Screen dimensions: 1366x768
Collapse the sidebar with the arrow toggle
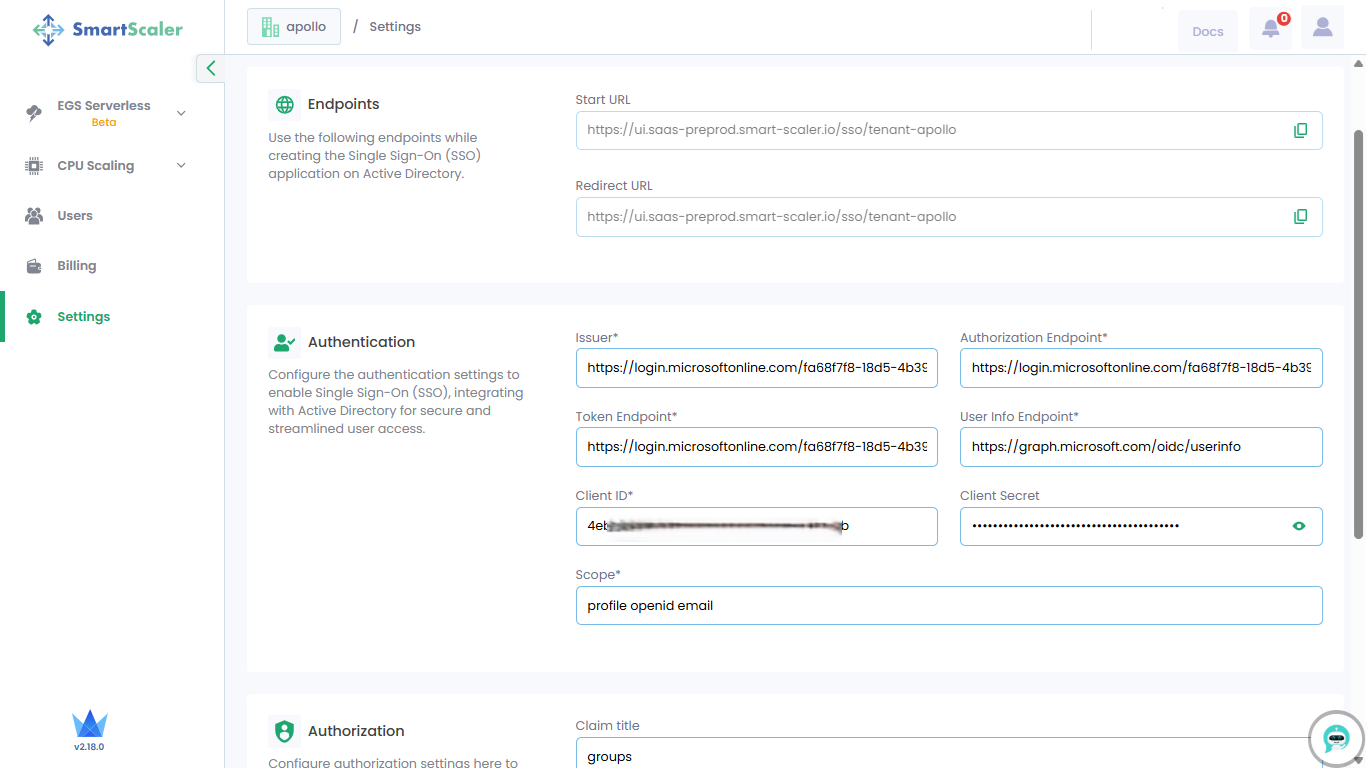click(210, 68)
